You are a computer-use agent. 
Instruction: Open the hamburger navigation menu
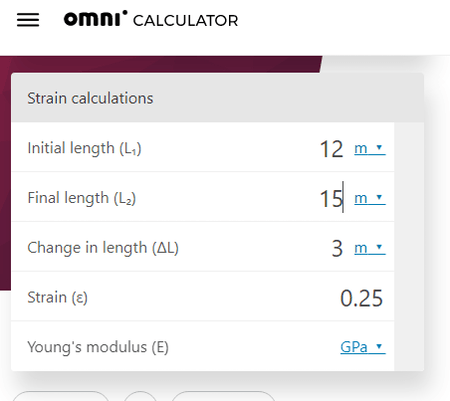click(28, 20)
